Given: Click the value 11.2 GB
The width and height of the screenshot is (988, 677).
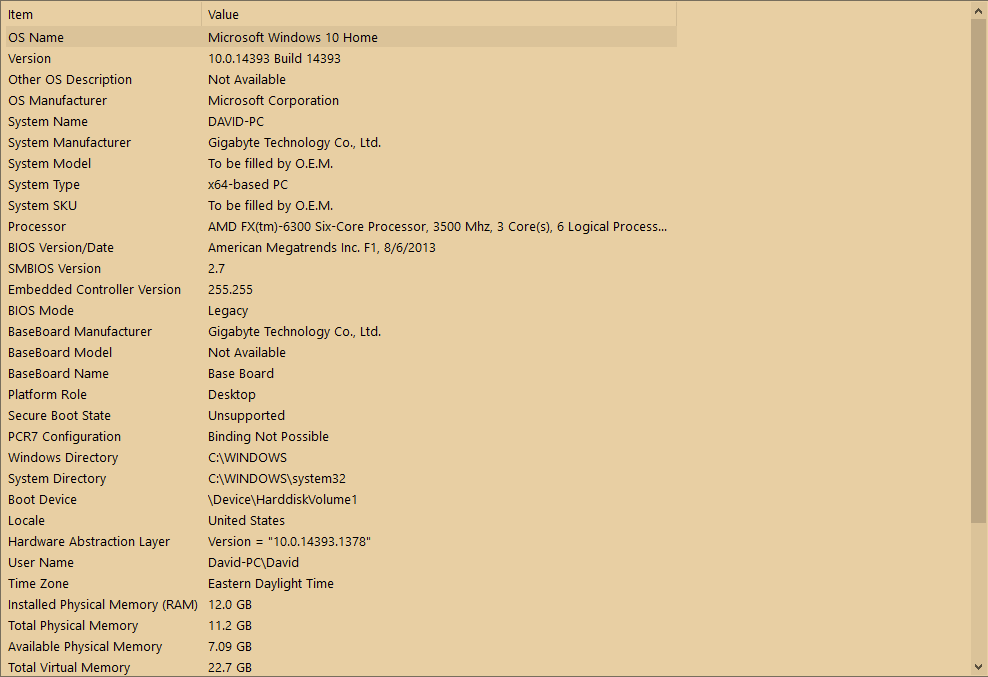Looking at the screenshot, I should [x=230, y=626].
